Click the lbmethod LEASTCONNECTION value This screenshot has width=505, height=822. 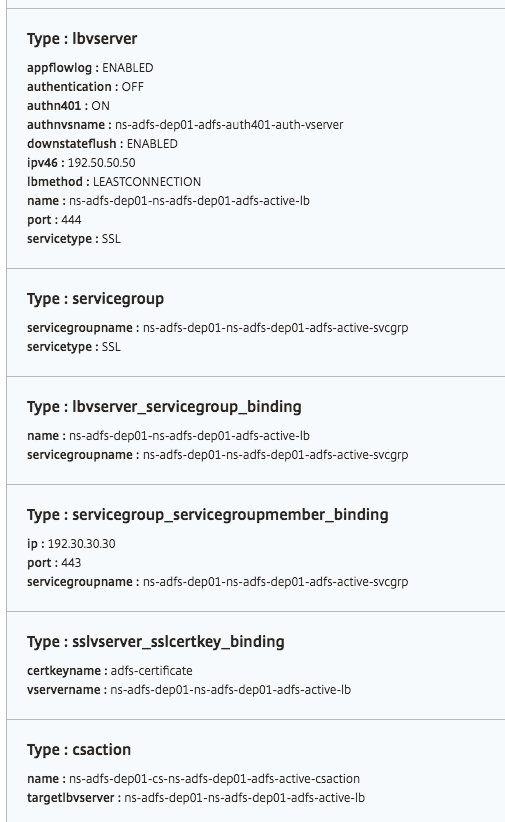click(147, 182)
